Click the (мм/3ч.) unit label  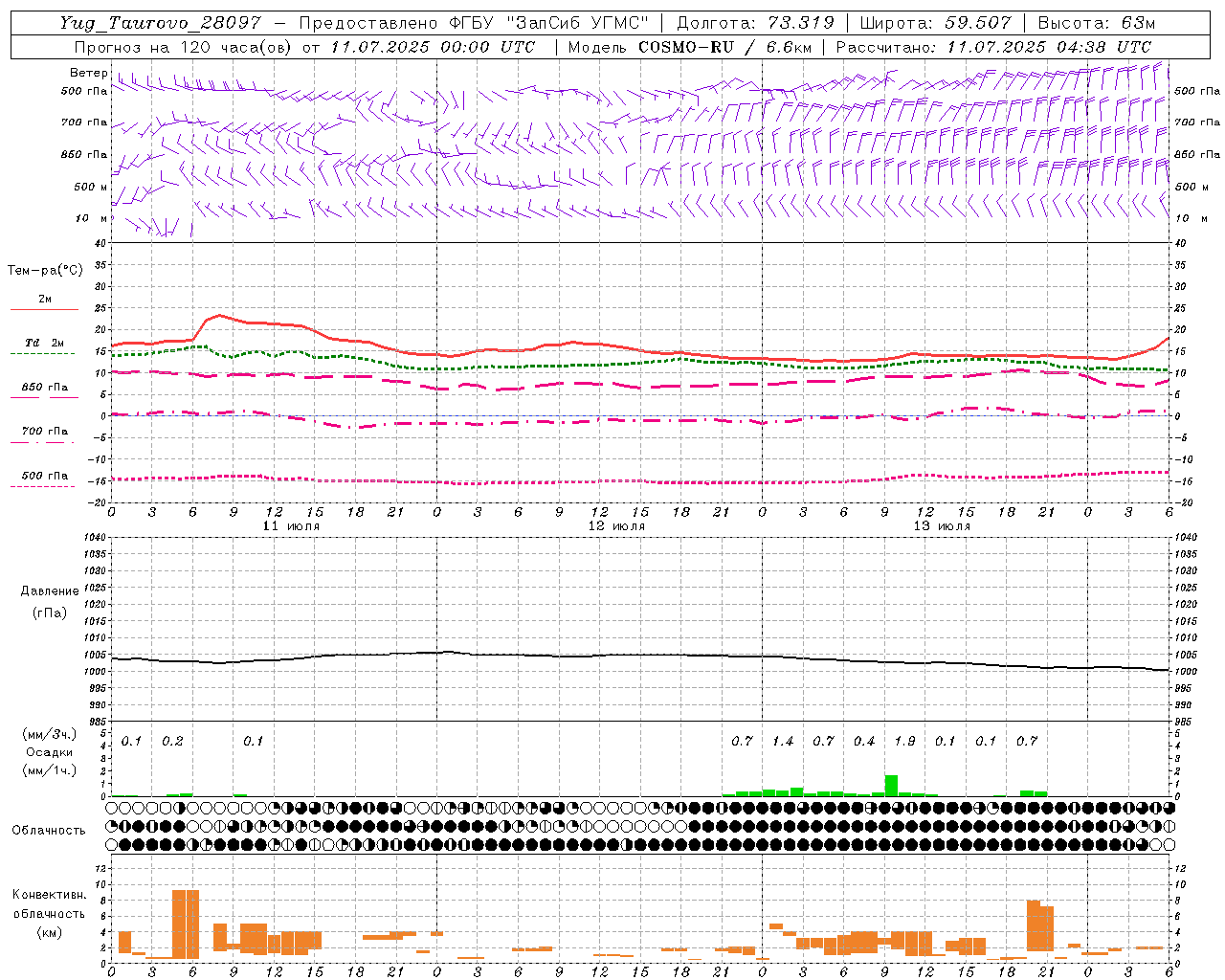(x=48, y=734)
